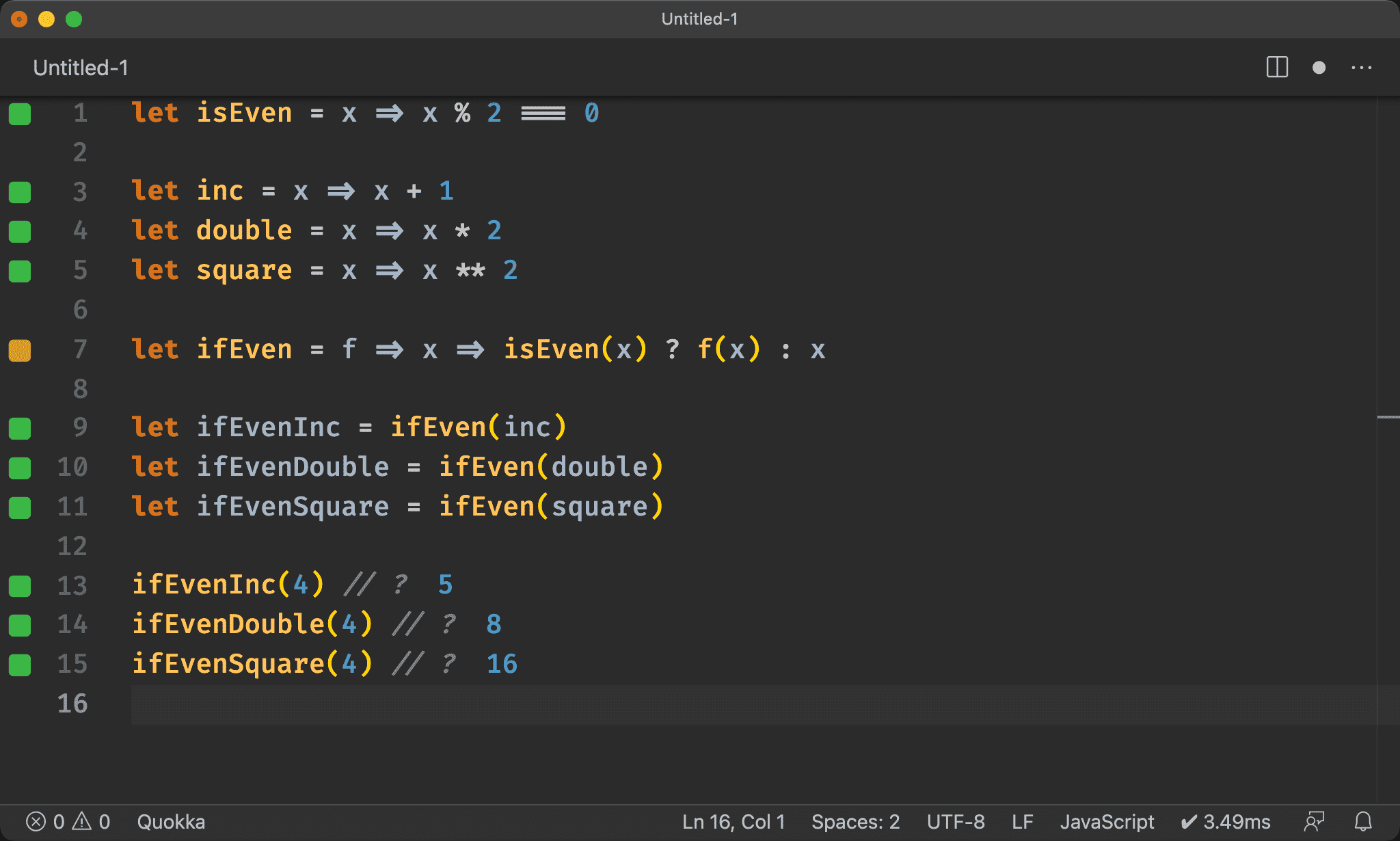The width and height of the screenshot is (1400, 841).
Task: Click line number 1 in gutter
Action: click(81, 113)
